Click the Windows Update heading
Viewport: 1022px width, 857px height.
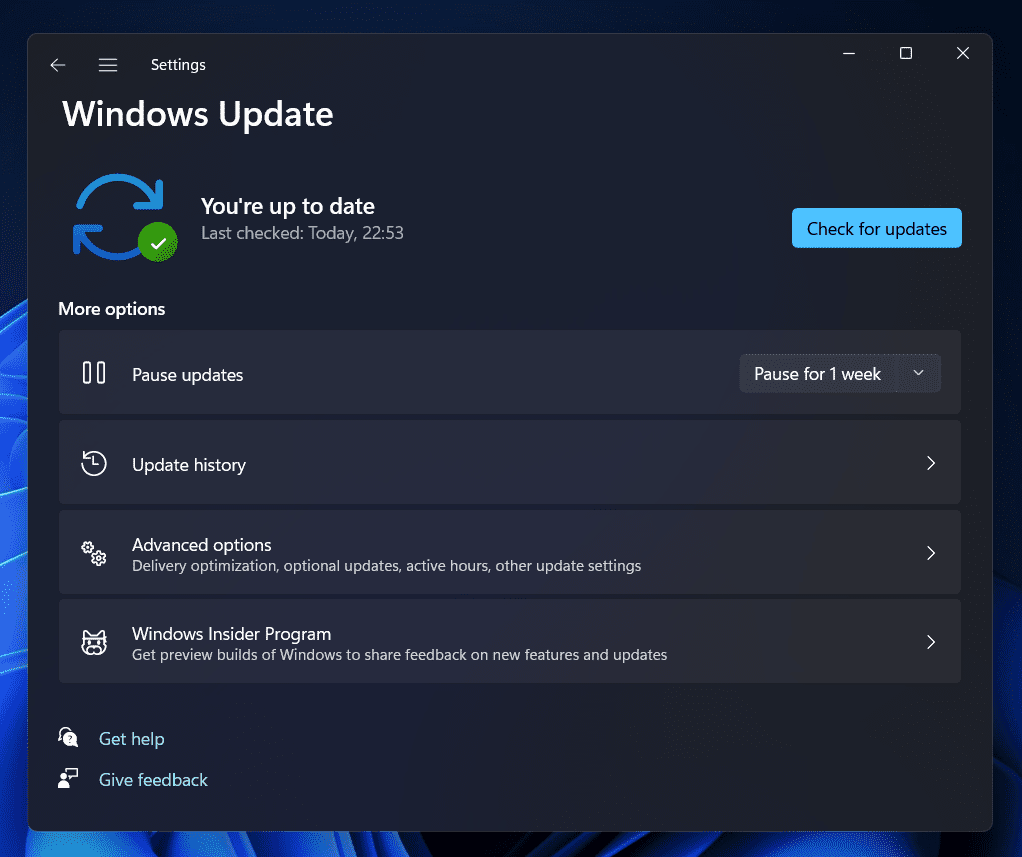coord(197,114)
